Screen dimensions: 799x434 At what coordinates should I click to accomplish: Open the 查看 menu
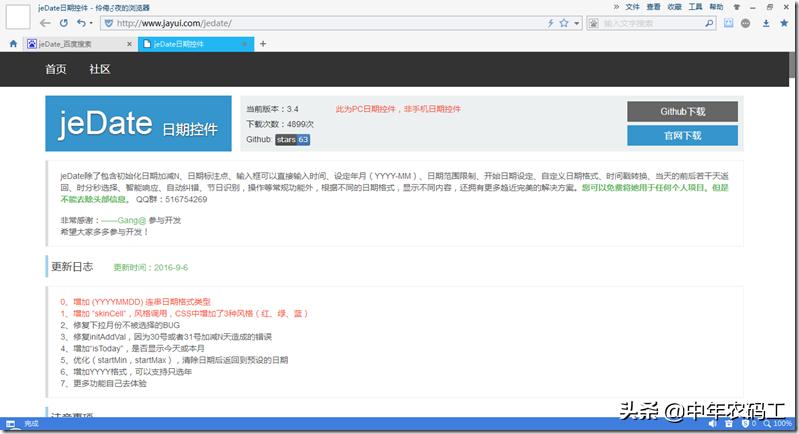pyautogui.click(x=653, y=7)
